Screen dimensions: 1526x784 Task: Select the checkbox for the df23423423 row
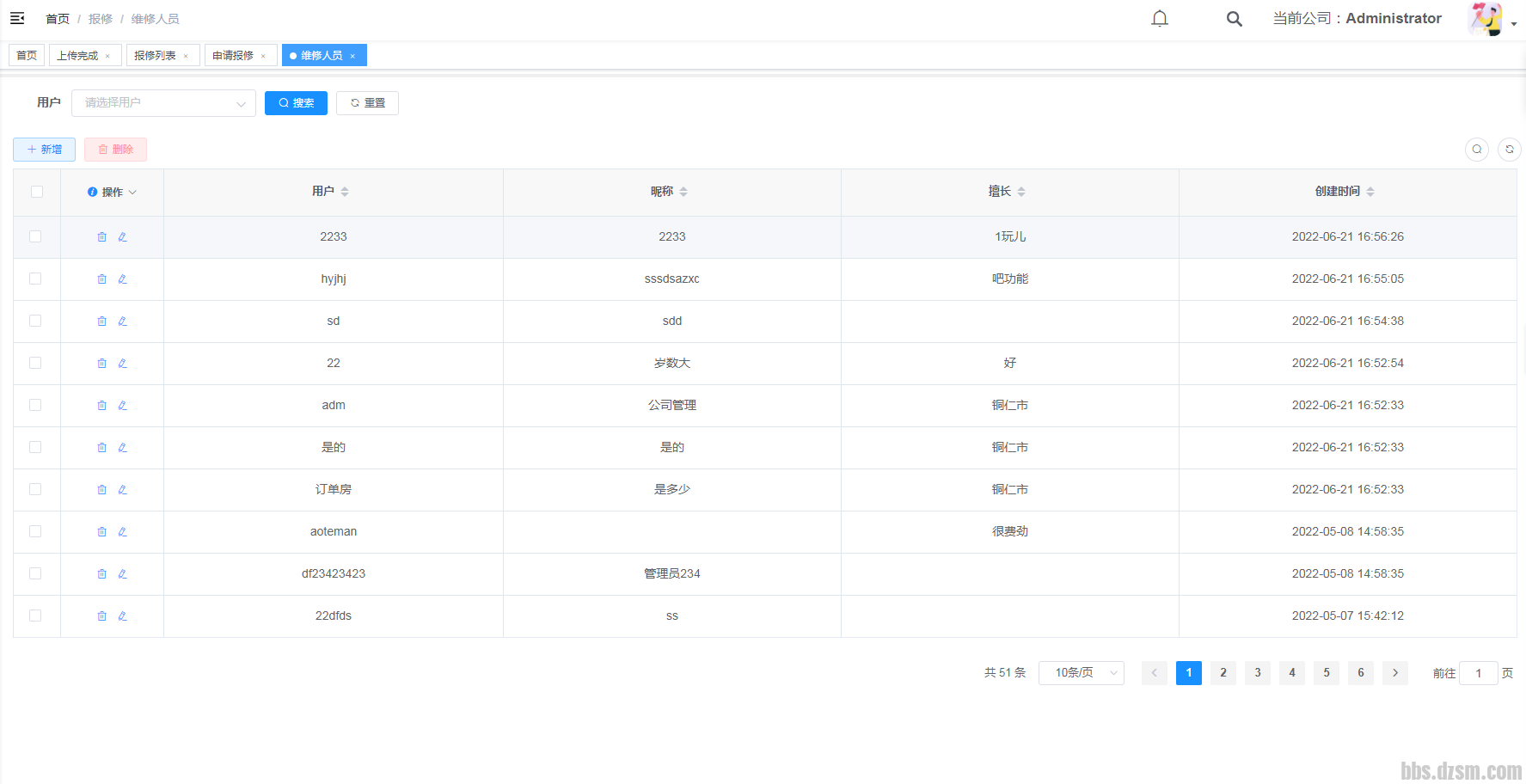pos(35,573)
